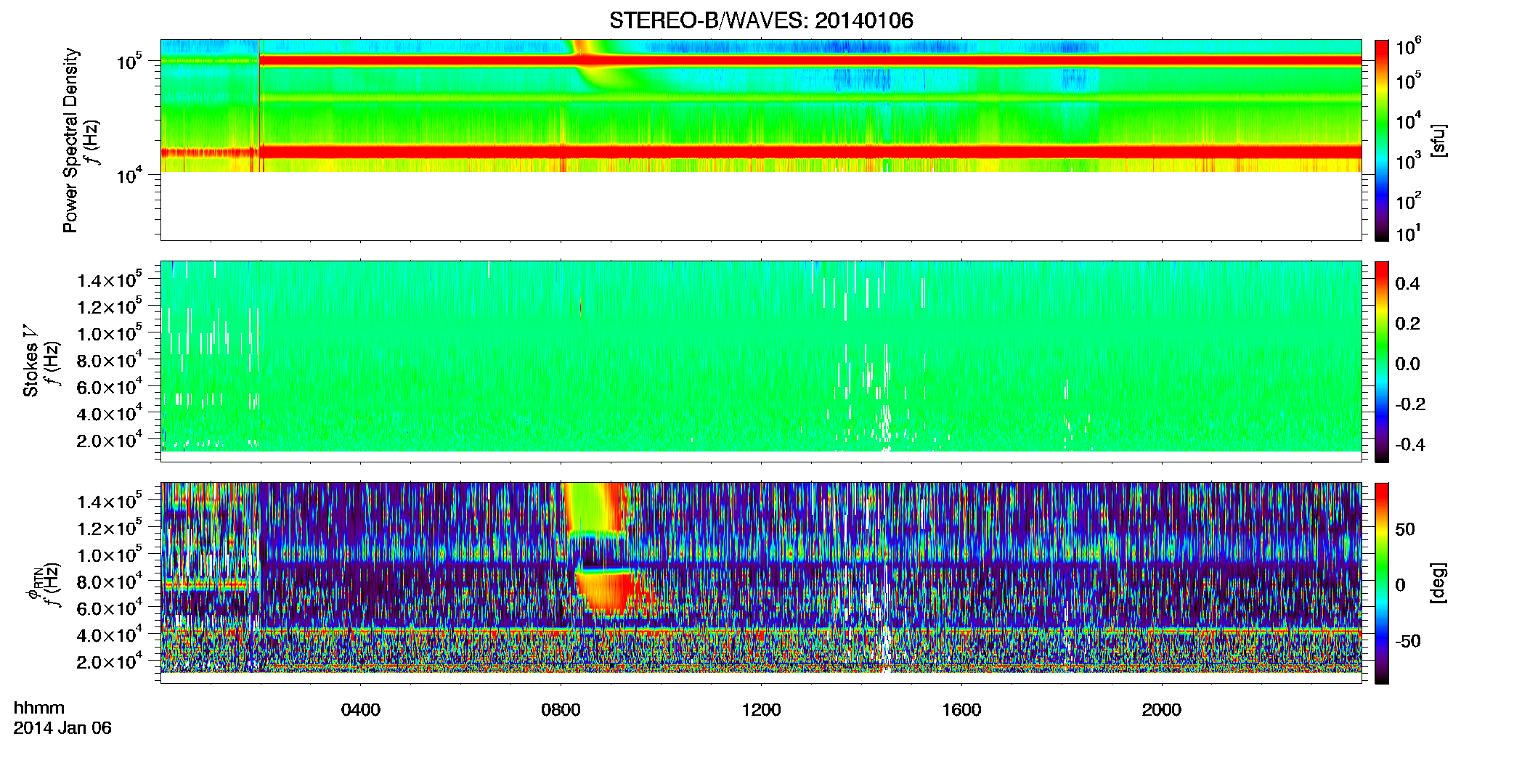Click the 4.0×10^4 tick of the φRTN panel
Screen dimensions: 1522x784
pos(109,634)
